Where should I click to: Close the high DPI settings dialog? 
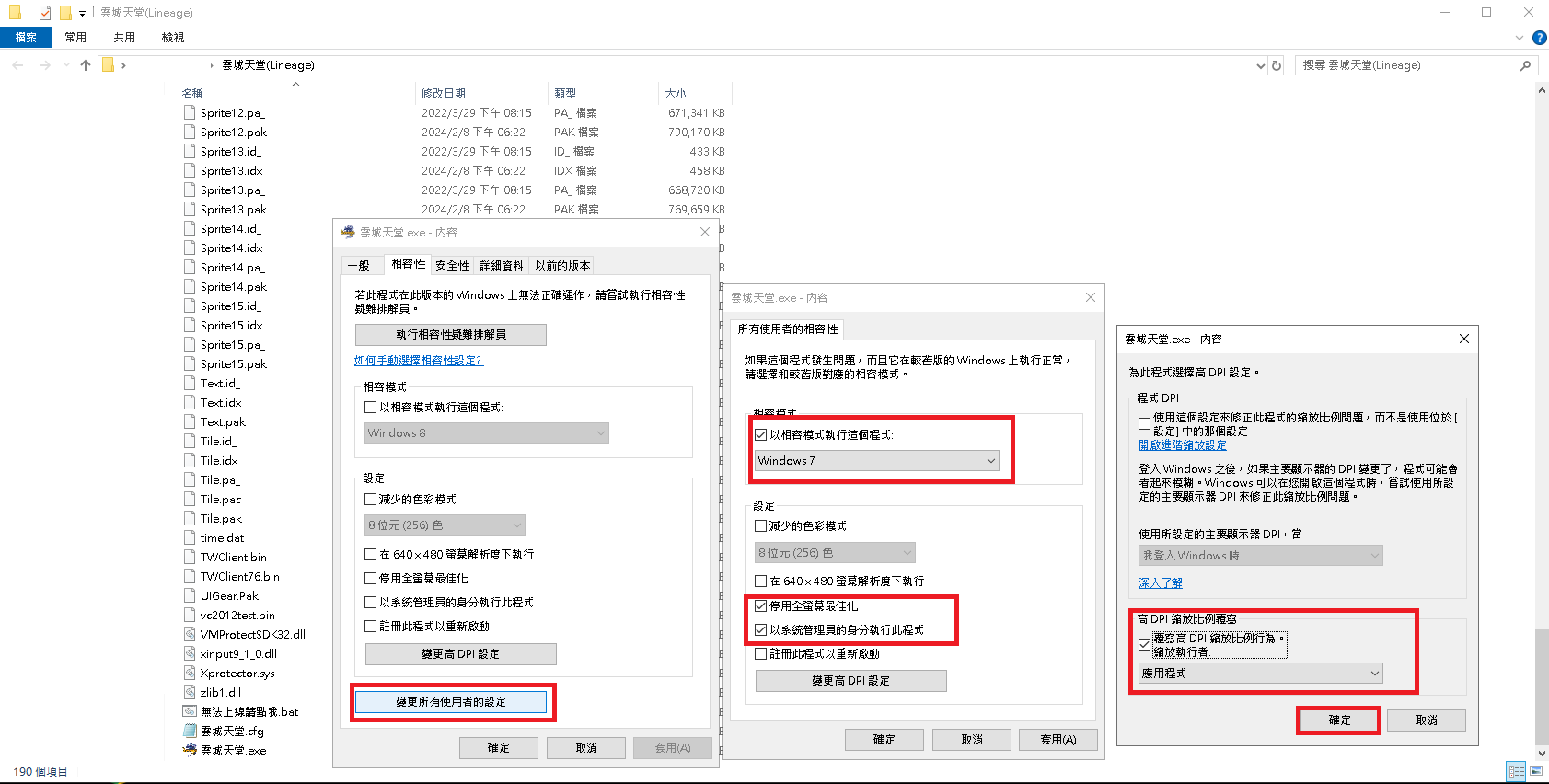pyautogui.click(x=1464, y=339)
